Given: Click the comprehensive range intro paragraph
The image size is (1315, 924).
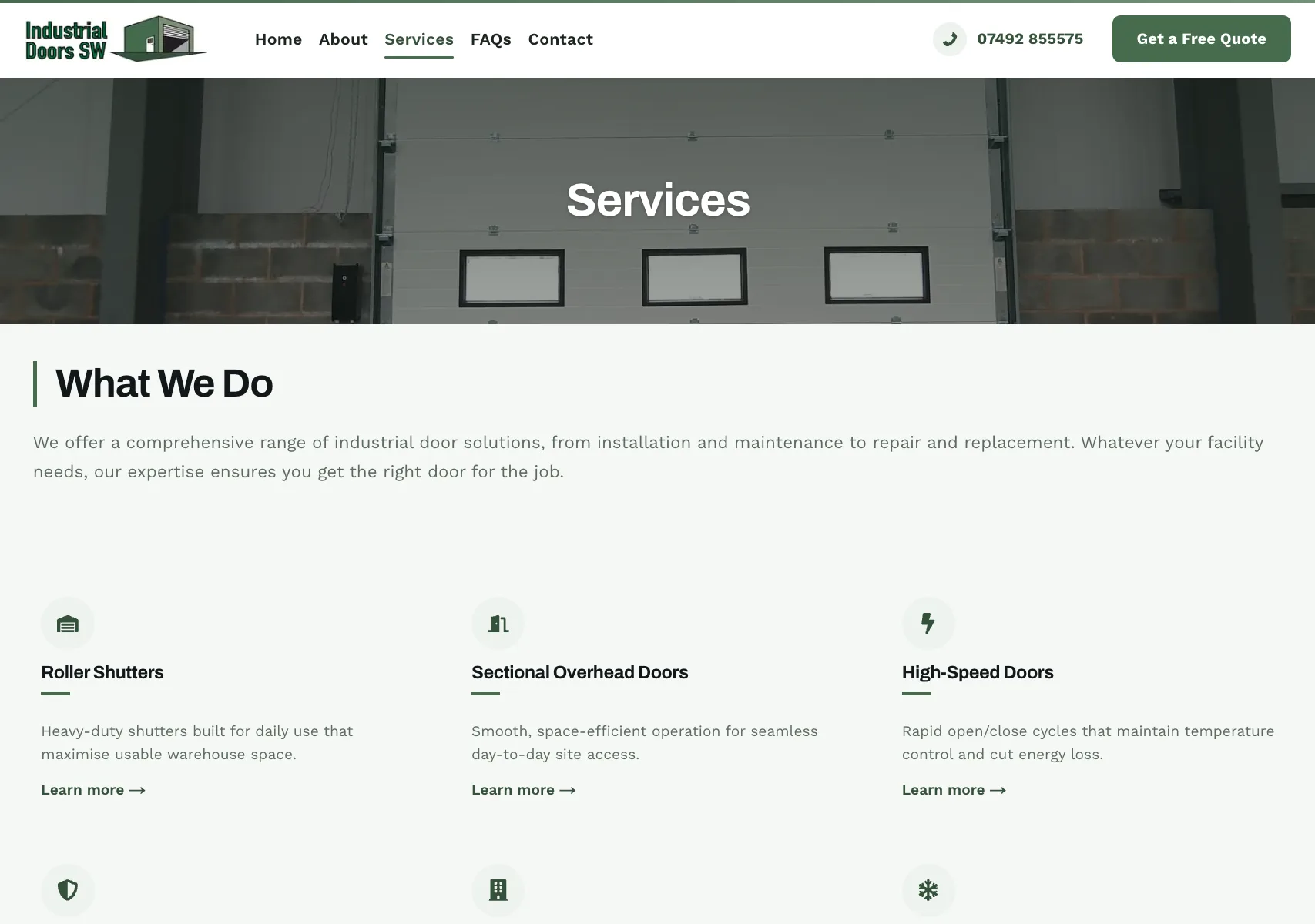Looking at the screenshot, I should coord(649,457).
